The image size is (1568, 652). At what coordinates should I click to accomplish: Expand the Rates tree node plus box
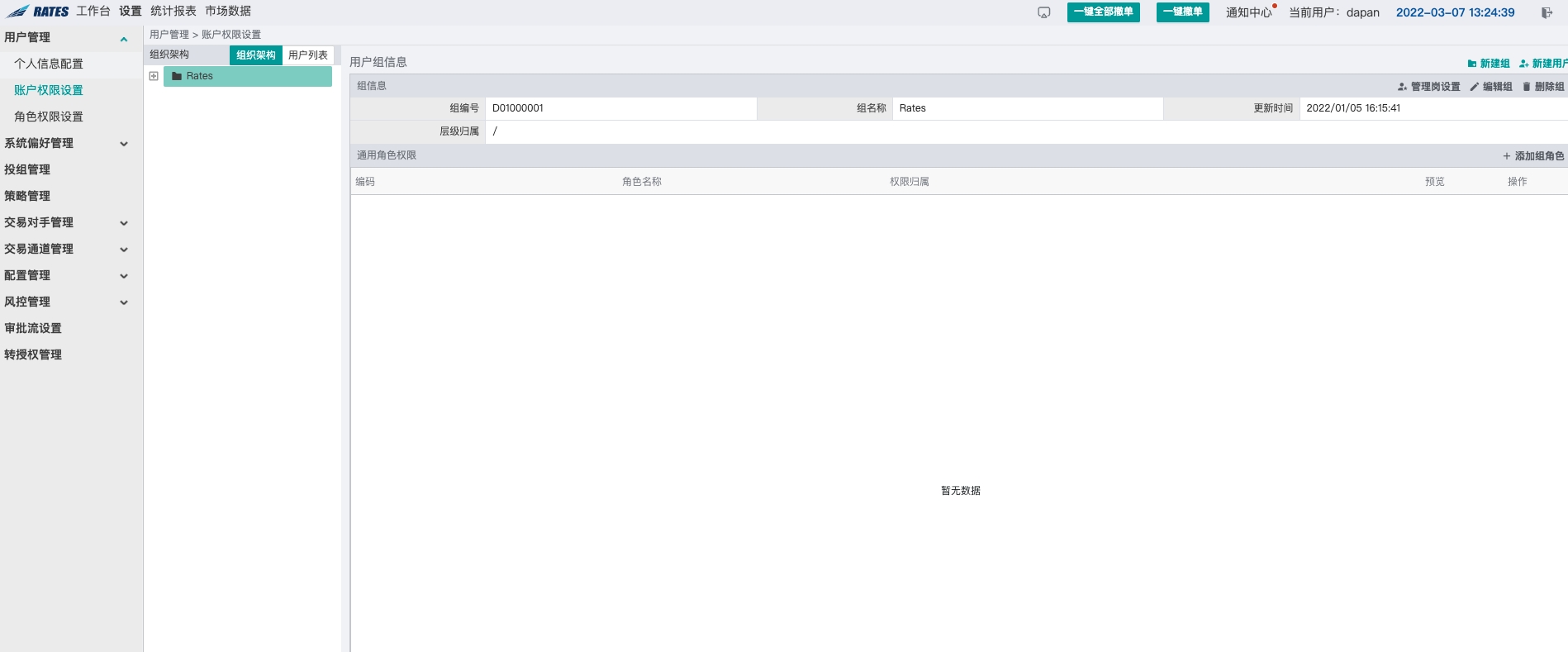[154, 76]
